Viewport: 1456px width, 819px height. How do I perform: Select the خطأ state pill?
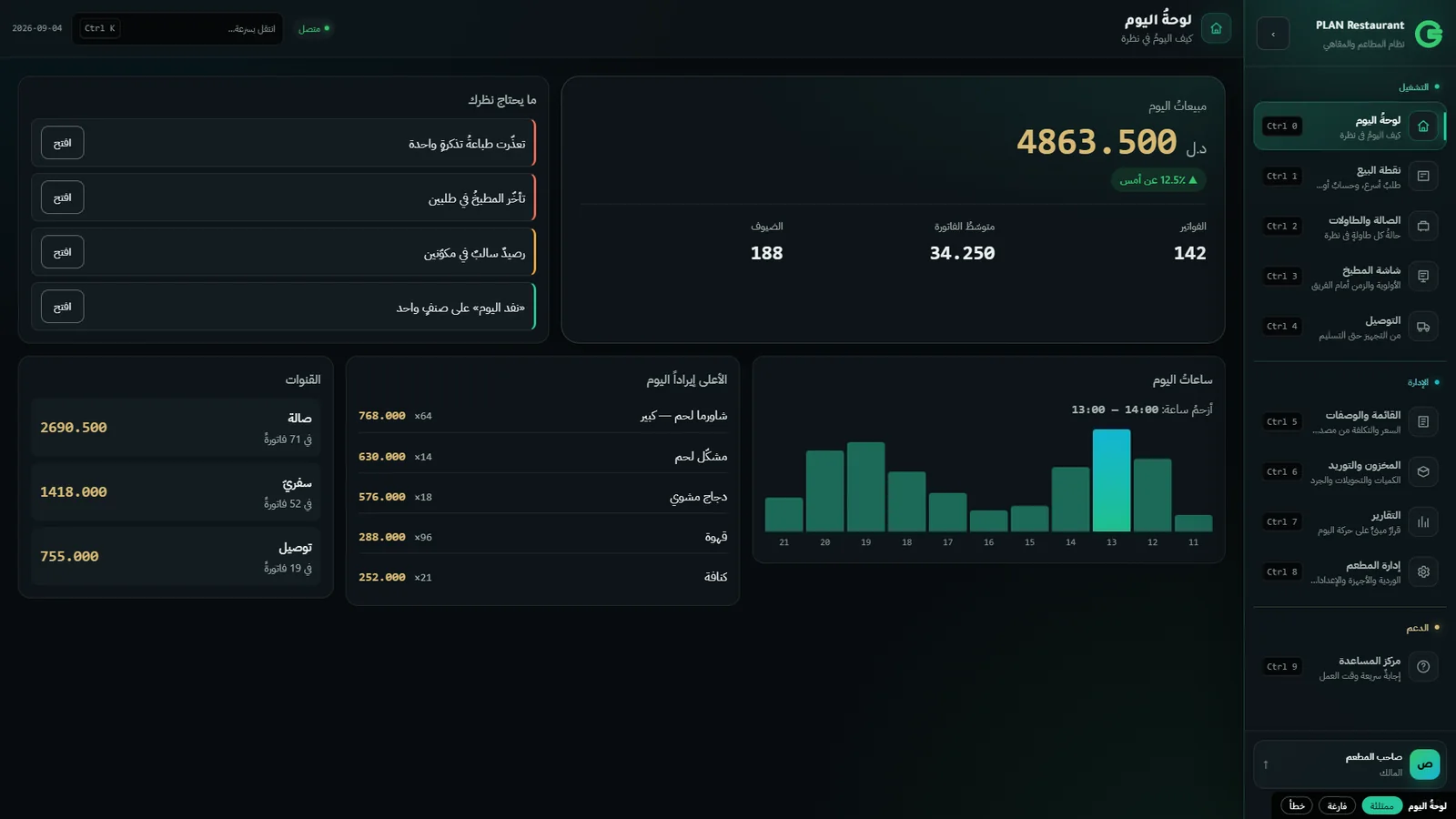coord(1297,805)
